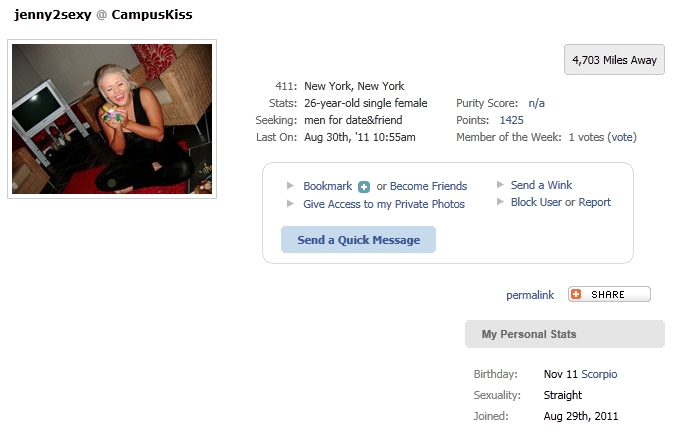Viewport: 673px width, 432px height.
Task: Click the arrow bullet before Block User
Action: tap(500, 202)
